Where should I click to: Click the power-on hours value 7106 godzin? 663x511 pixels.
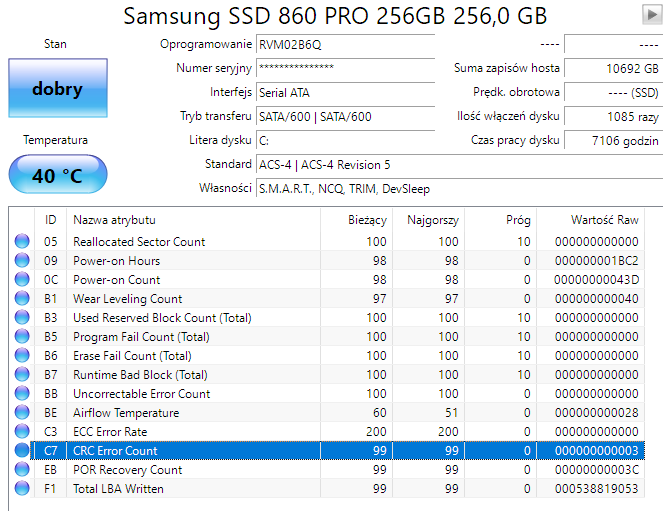[x=613, y=140]
